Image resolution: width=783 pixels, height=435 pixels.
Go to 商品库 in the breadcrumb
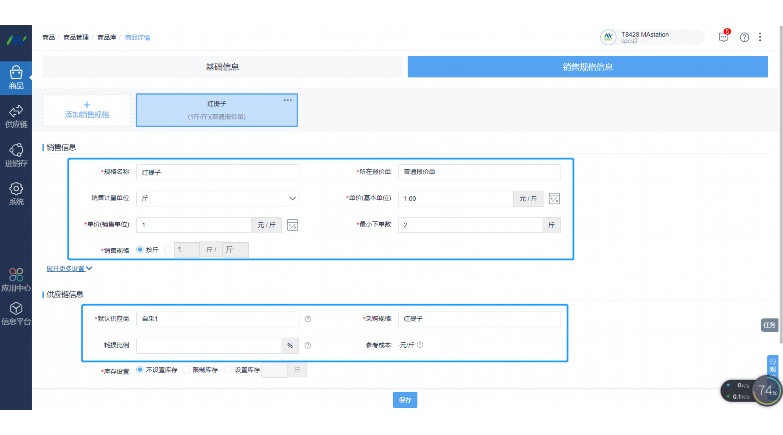pyautogui.click(x=106, y=37)
